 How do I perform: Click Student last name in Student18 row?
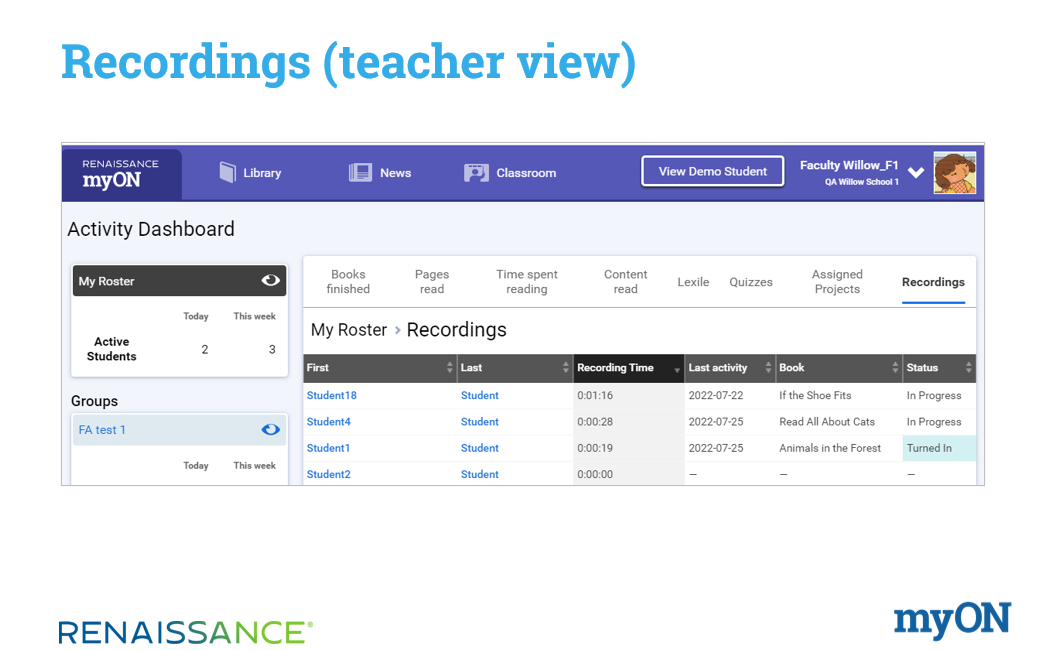point(479,395)
